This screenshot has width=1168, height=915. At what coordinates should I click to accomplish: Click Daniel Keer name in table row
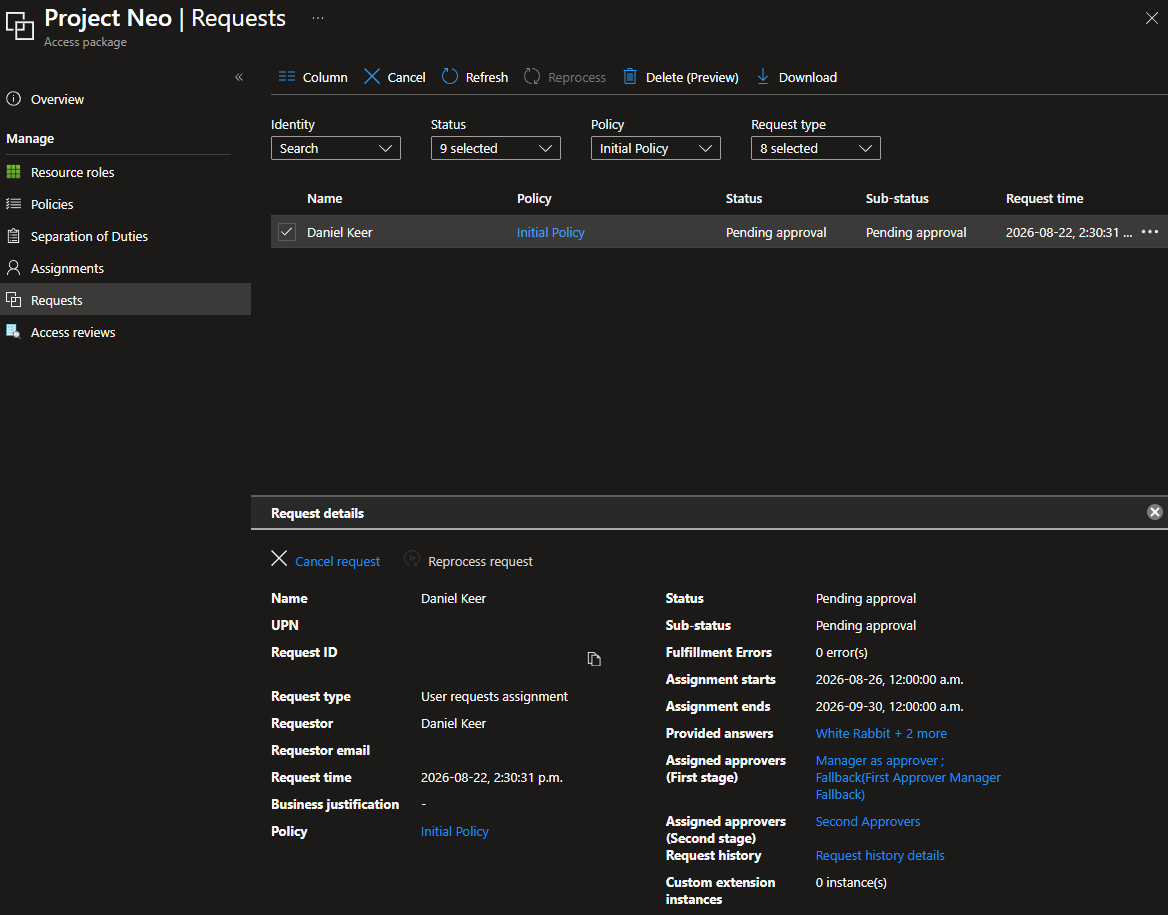coord(340,232)
